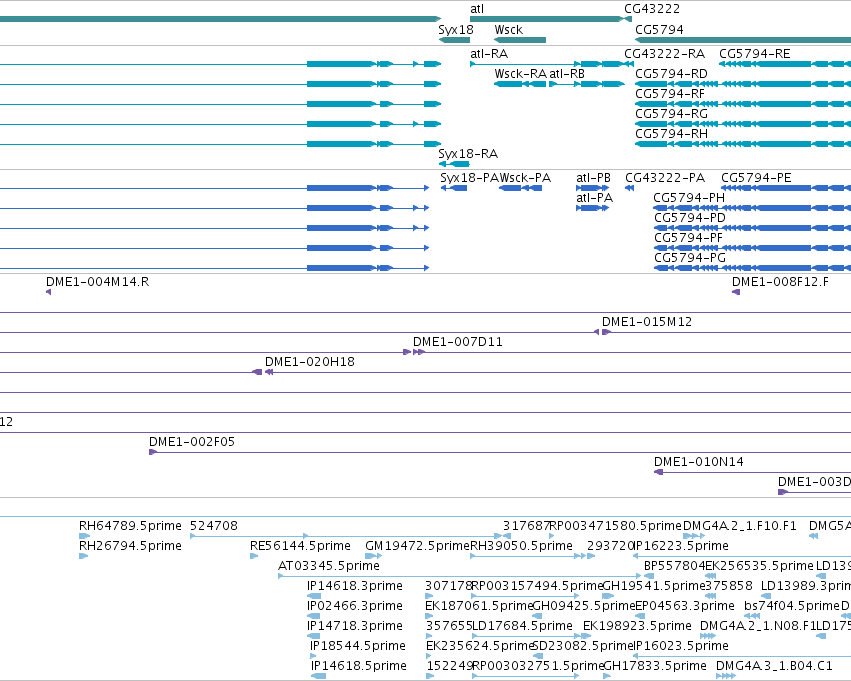
Task: Select the IP16223.5prime EST
Action: [x=742, y=556]
